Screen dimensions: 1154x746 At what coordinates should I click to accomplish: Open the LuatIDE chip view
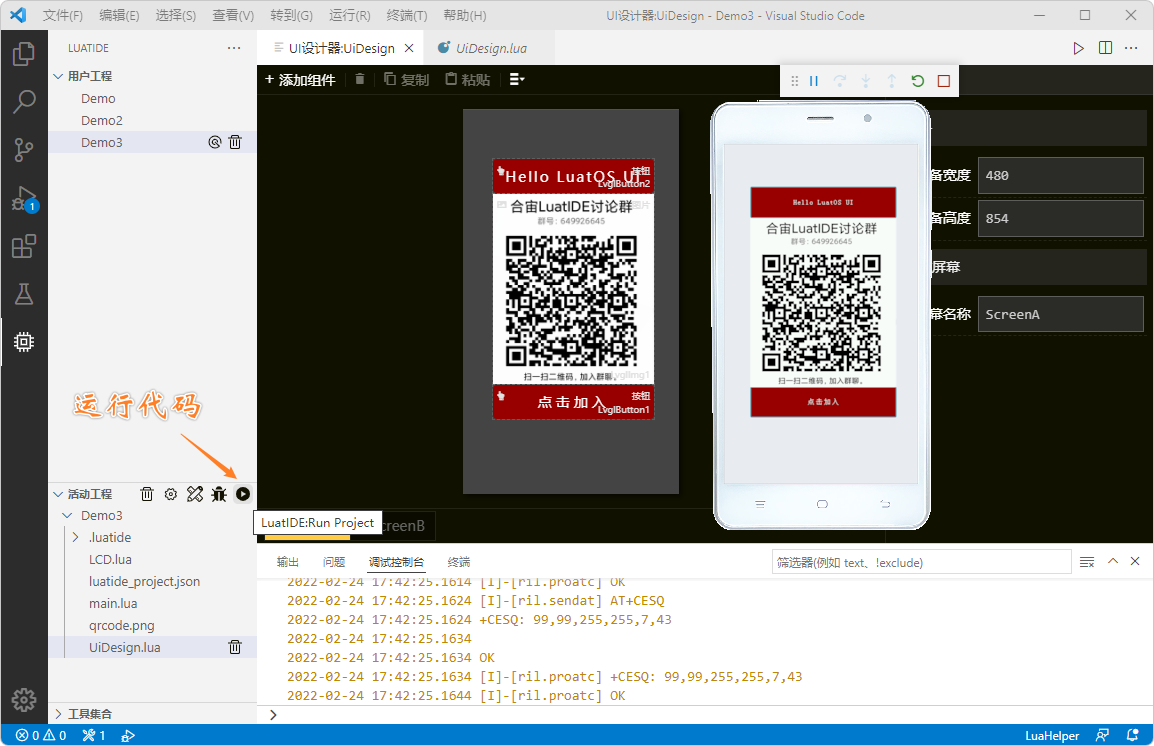coord(24,342)
